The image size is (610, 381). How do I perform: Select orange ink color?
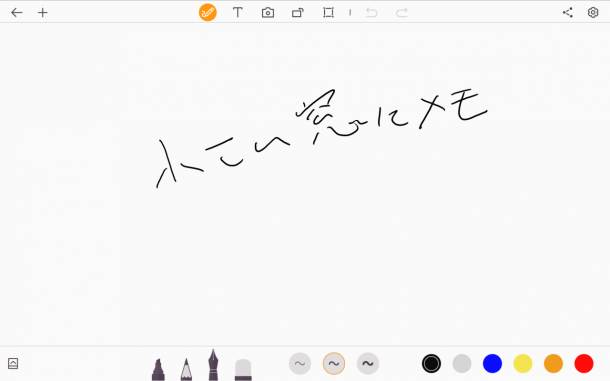(x=553, y=363)
